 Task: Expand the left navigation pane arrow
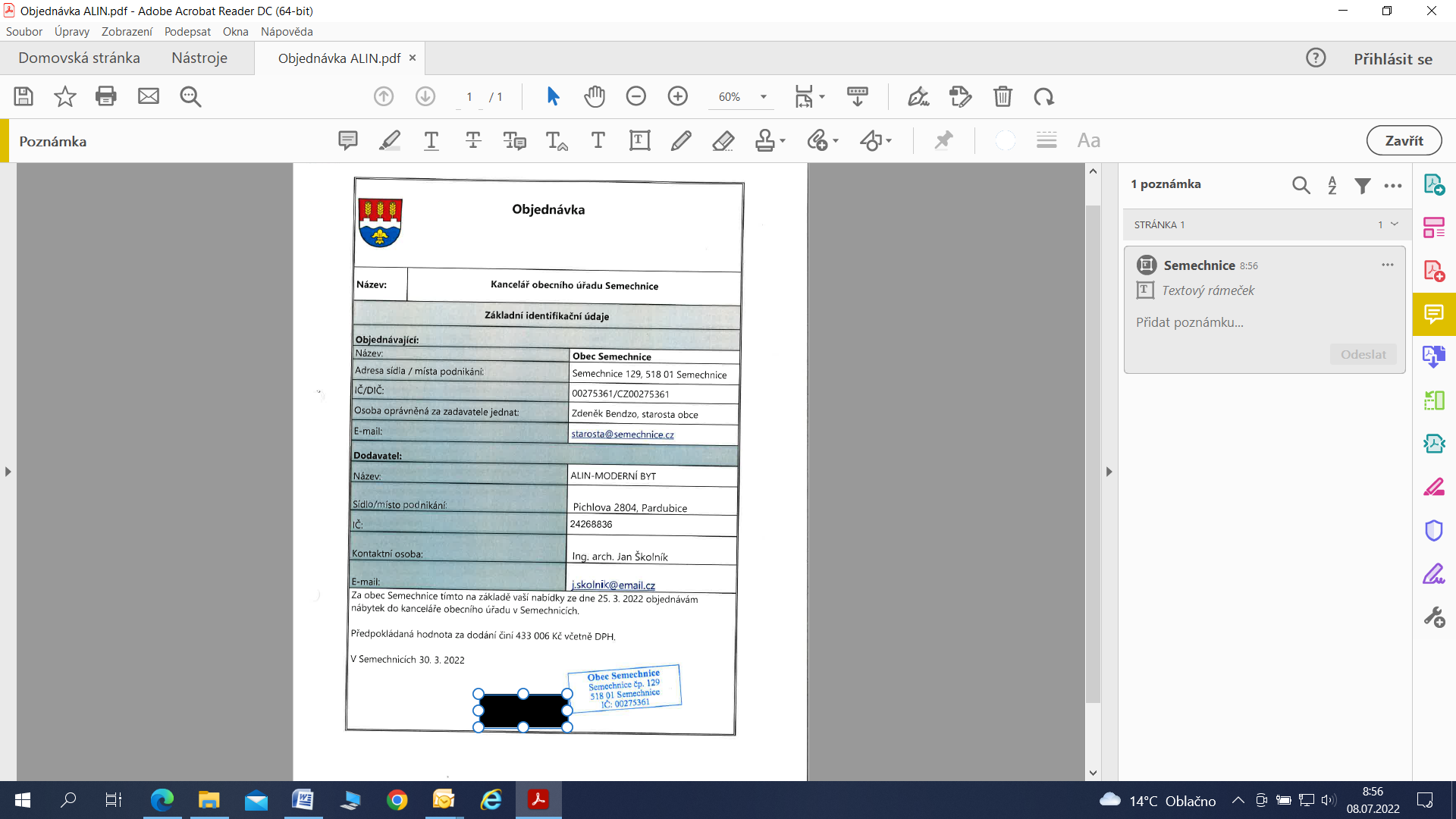(x=8, y=472)
